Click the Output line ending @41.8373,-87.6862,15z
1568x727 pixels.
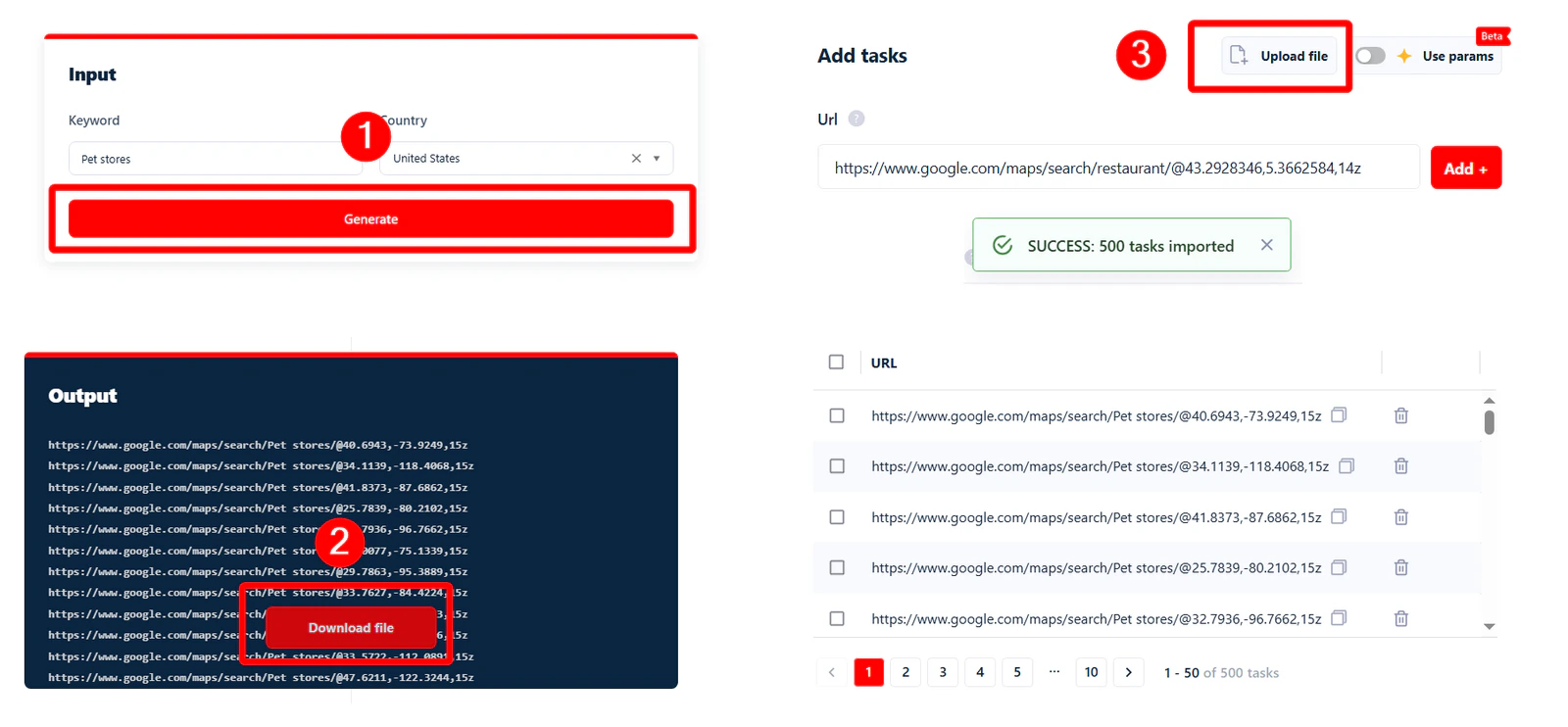tap(258, 487)
